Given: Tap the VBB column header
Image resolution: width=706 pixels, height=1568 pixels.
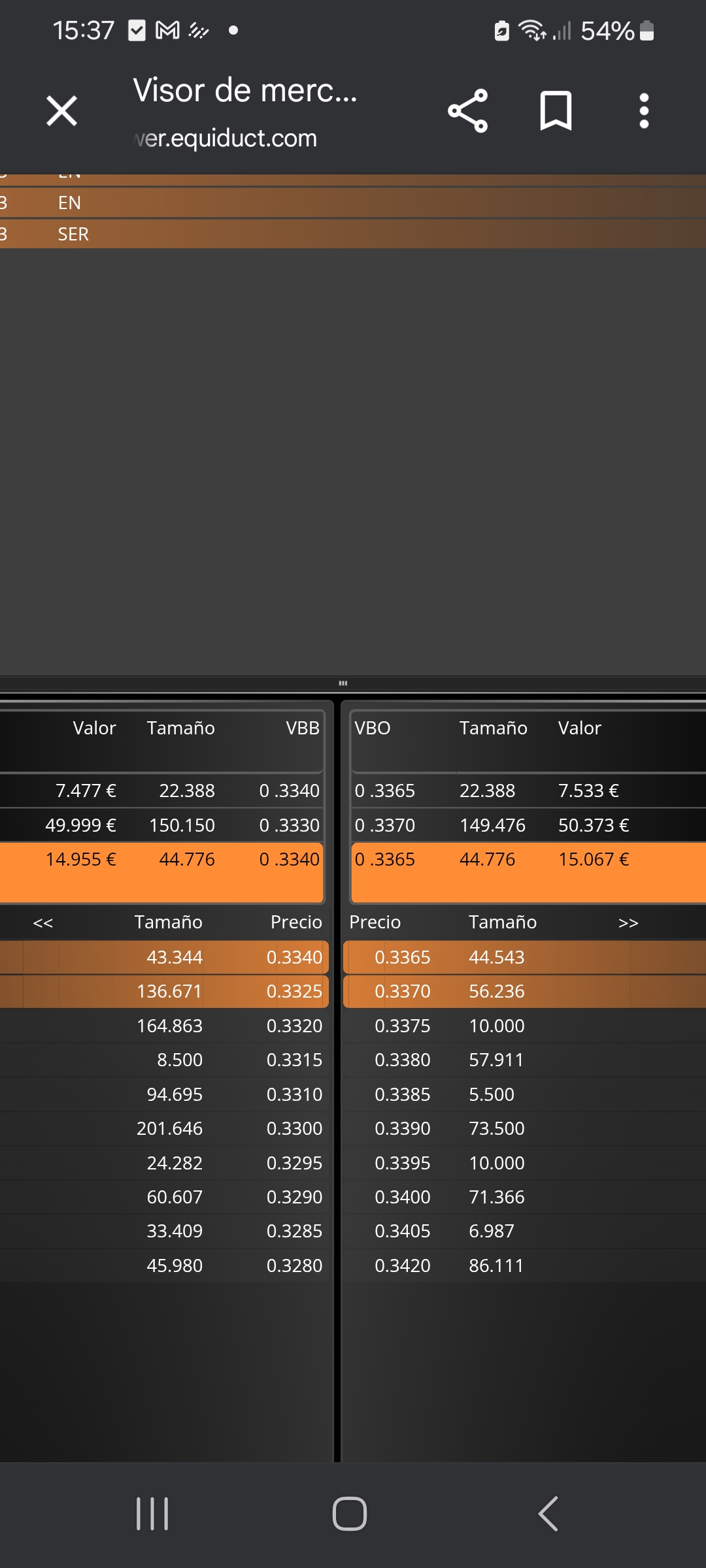Looking at the screenshot, I should click(303, 728).
